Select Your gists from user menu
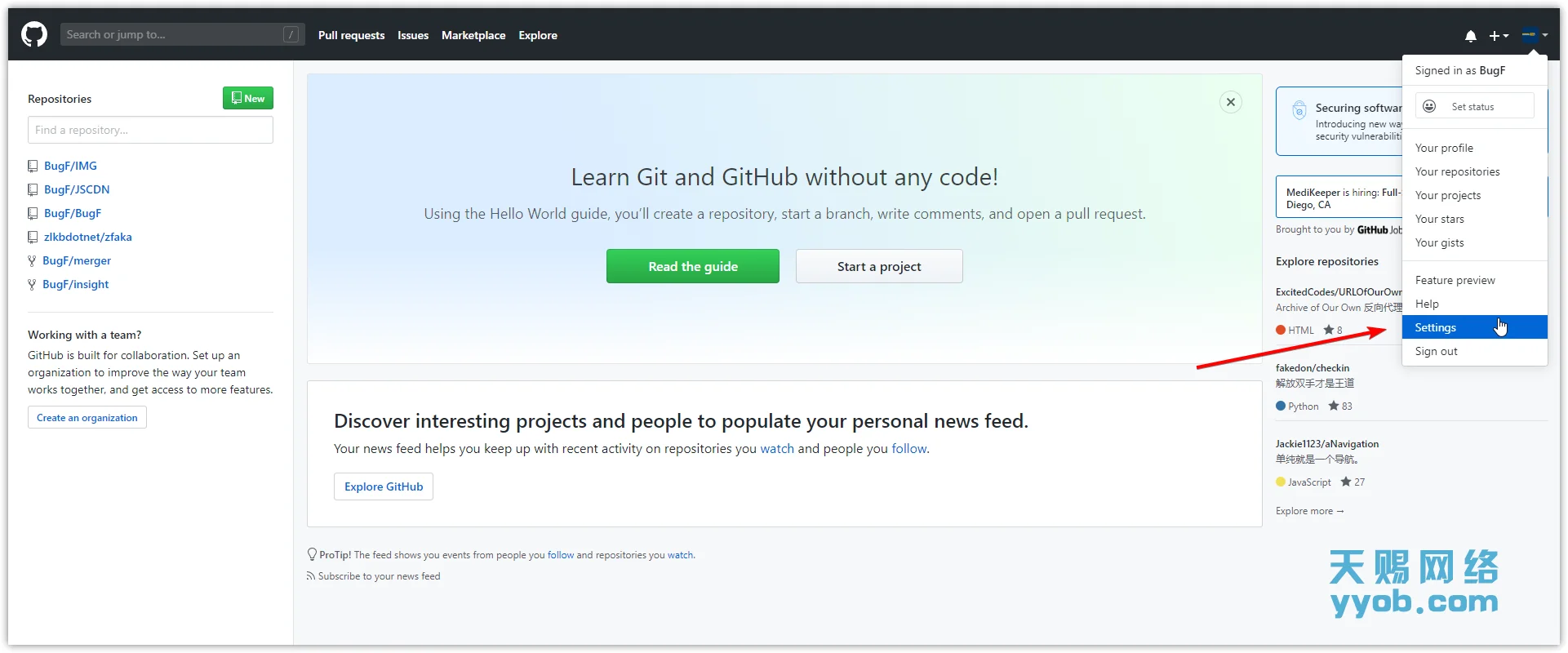1568x653 pixels. (1475, 242)
